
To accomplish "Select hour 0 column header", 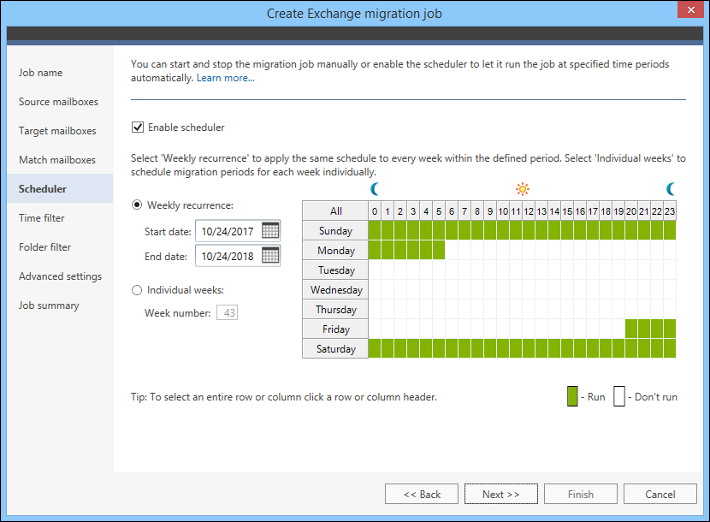I will (374, 211).
